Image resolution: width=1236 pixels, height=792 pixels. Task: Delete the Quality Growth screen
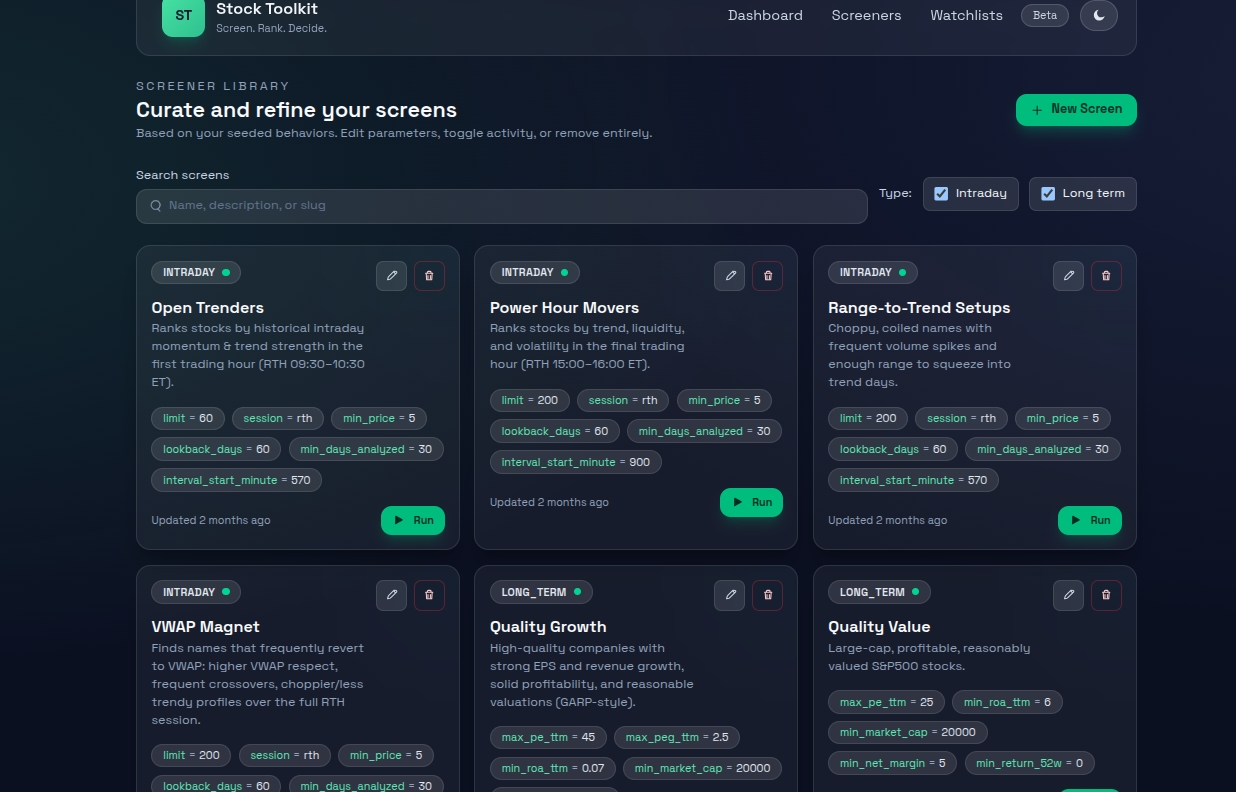[x=767, y=595]
